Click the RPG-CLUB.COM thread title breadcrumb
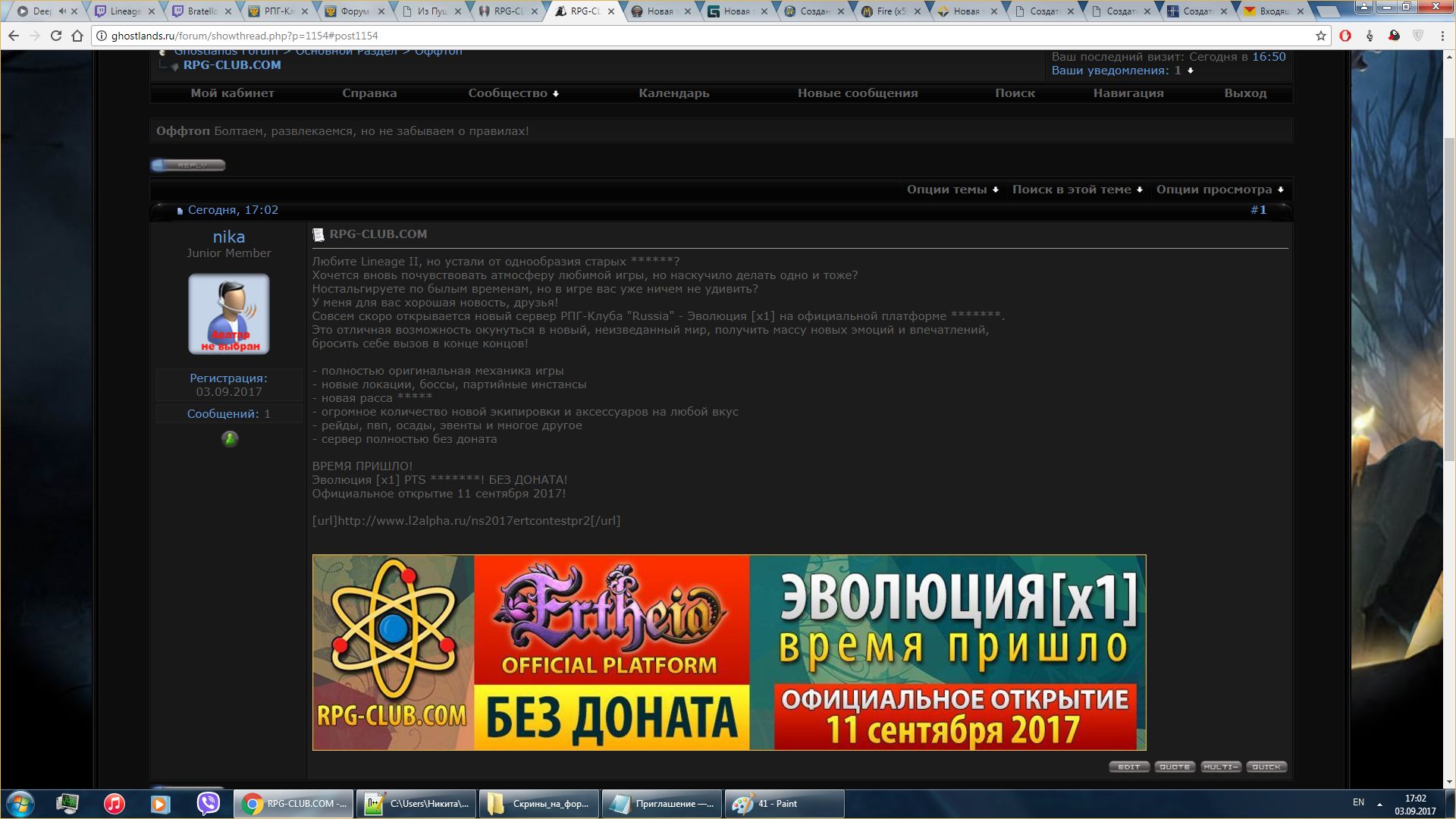 pos(232,65)
